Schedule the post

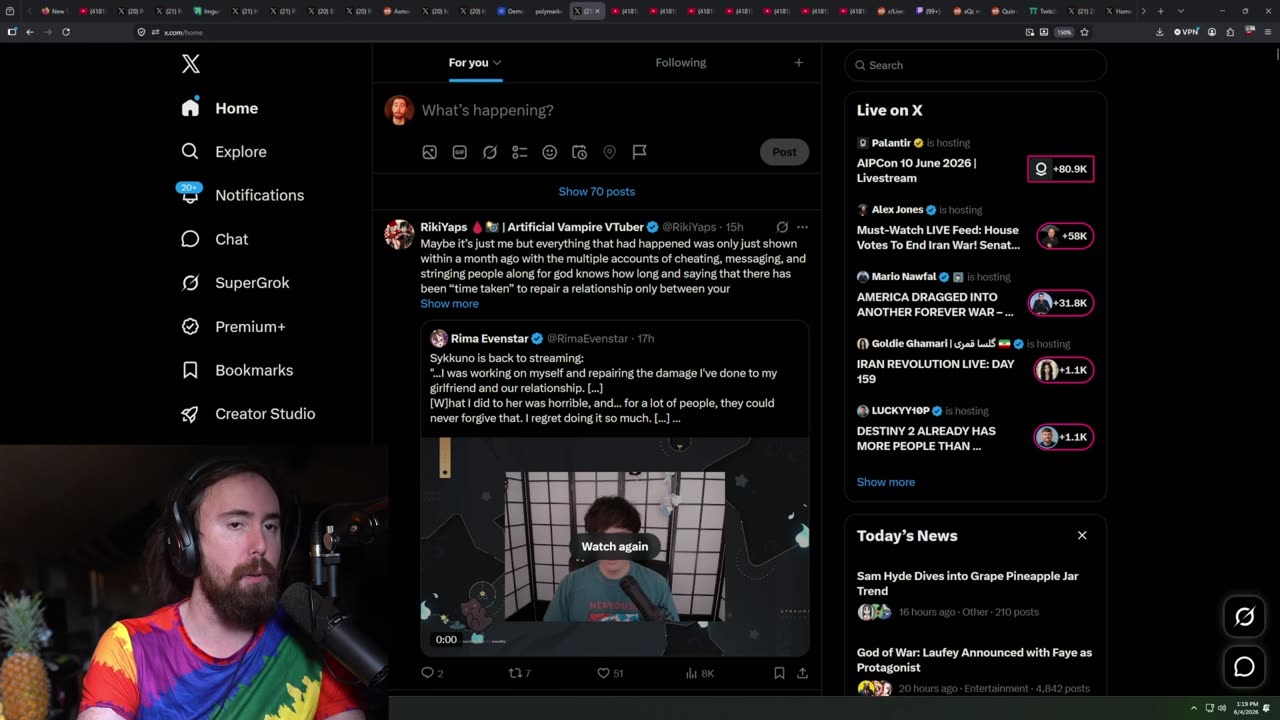point(579,152)
